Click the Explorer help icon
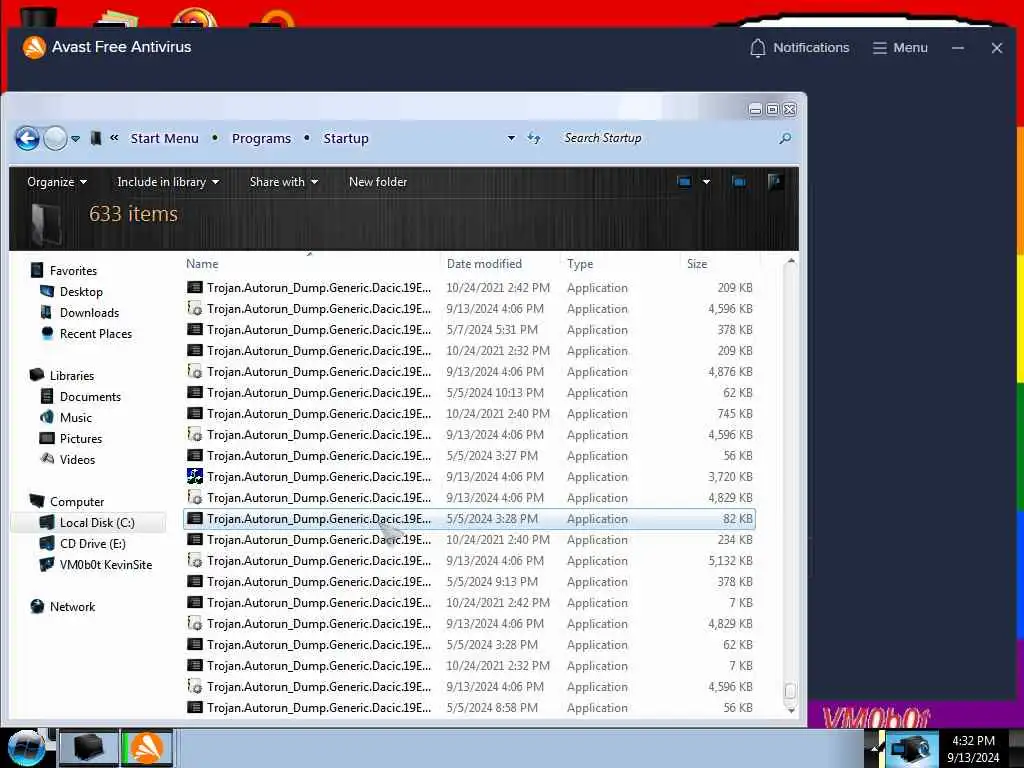The width and height of the screenshot is (1024, 768). tap(775, 181)
